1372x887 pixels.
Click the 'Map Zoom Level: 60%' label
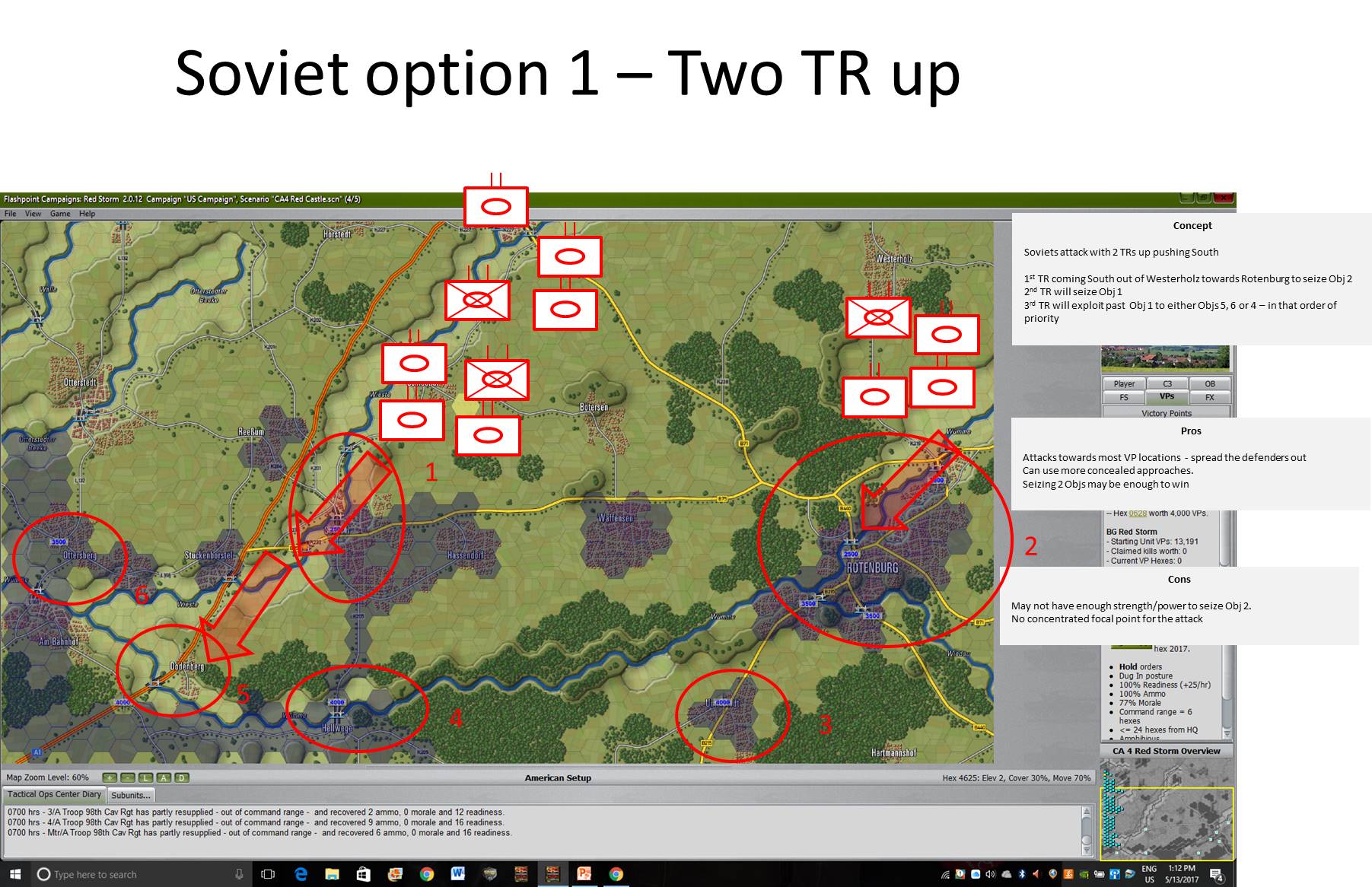click(x=48, y=777)
